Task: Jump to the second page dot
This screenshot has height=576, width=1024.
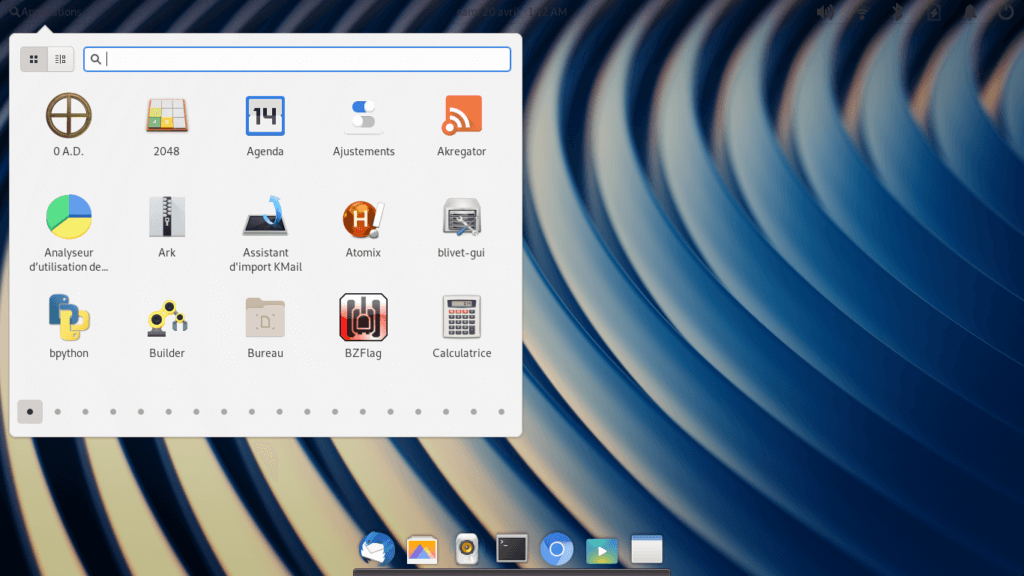Action: tap(57, 412)
